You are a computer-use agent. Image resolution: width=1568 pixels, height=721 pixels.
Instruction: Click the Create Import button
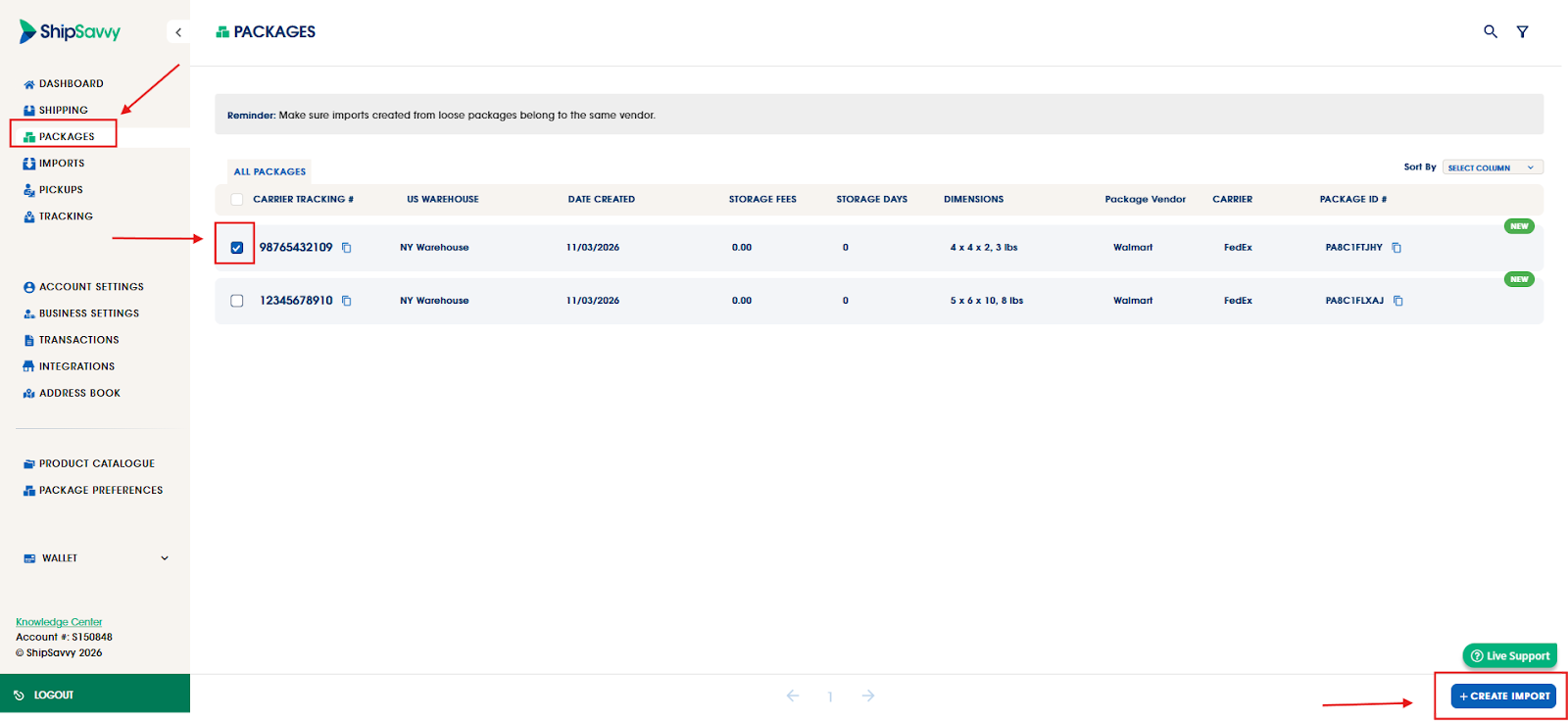pyautogui.click(x=1503, y=696)
